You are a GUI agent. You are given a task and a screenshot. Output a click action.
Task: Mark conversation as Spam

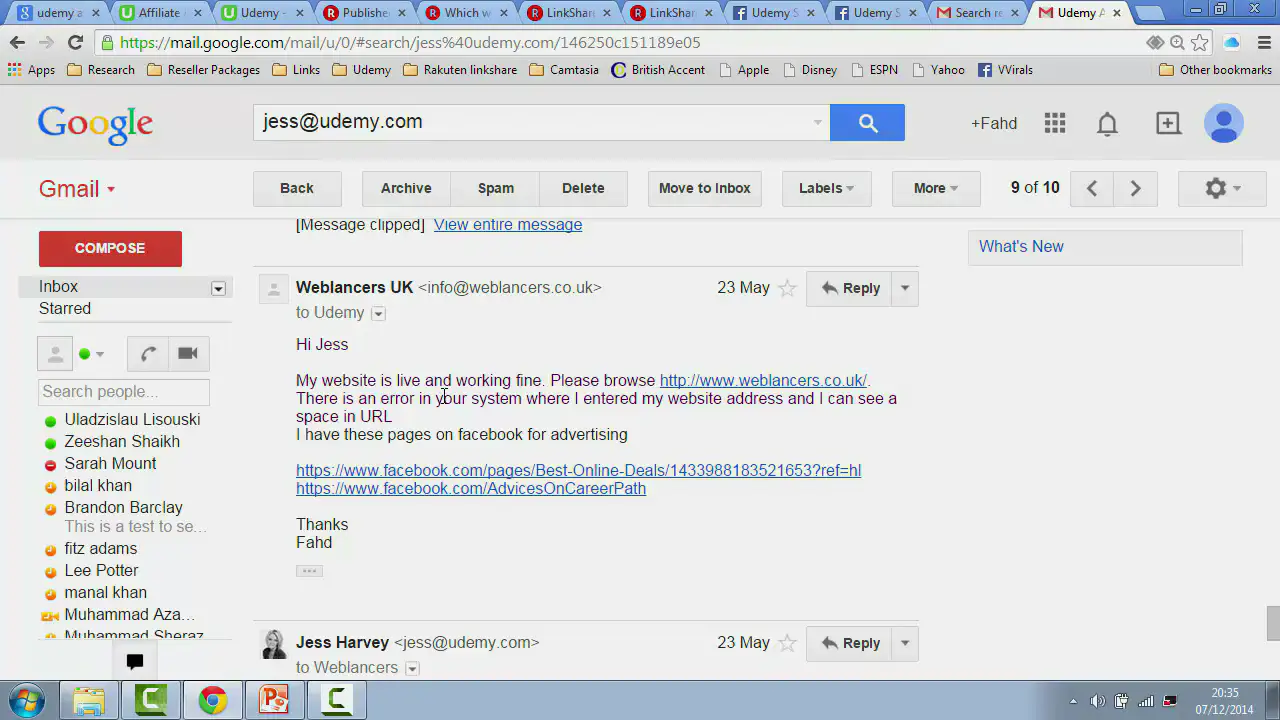click(496, 188)
